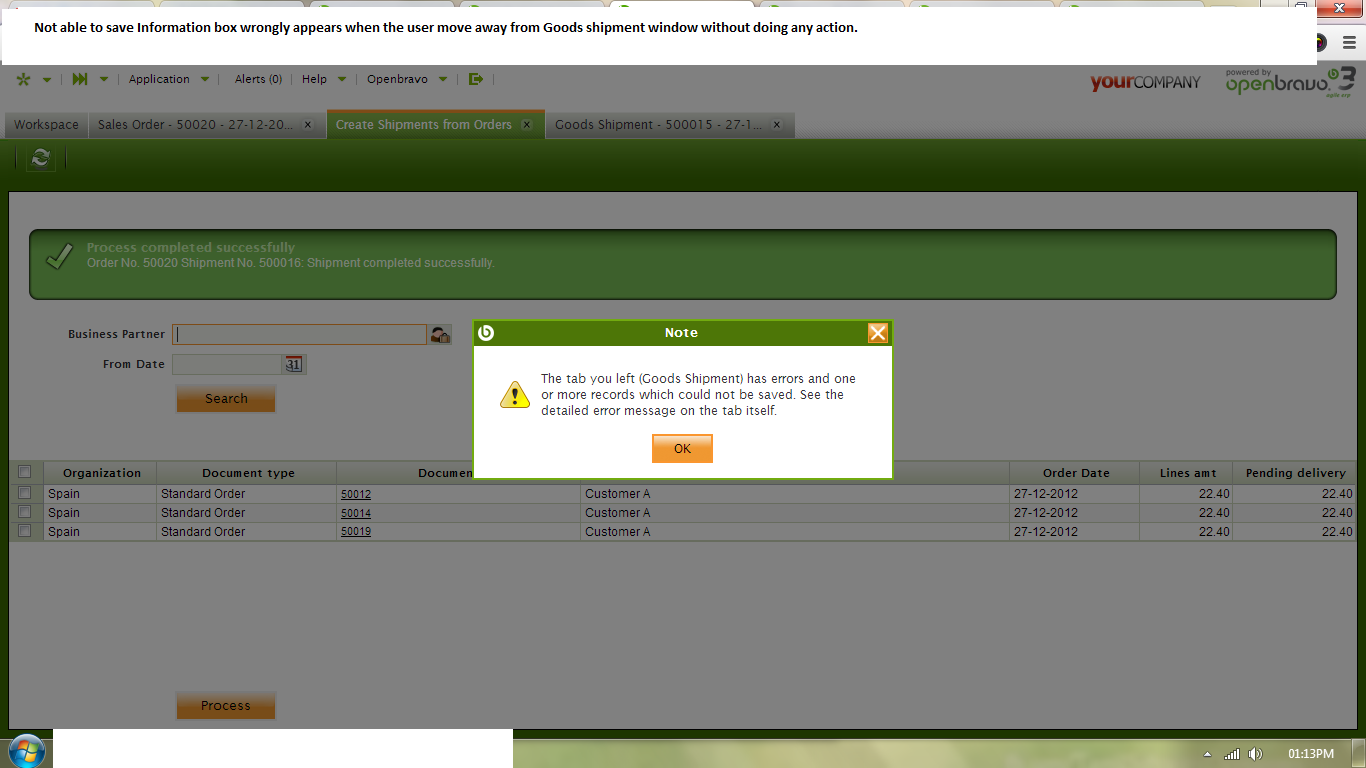Viewport: 1366px width, 768px height.
Task: Click the taskbar clock showing 01:13PM
Action: [1311, 754]
